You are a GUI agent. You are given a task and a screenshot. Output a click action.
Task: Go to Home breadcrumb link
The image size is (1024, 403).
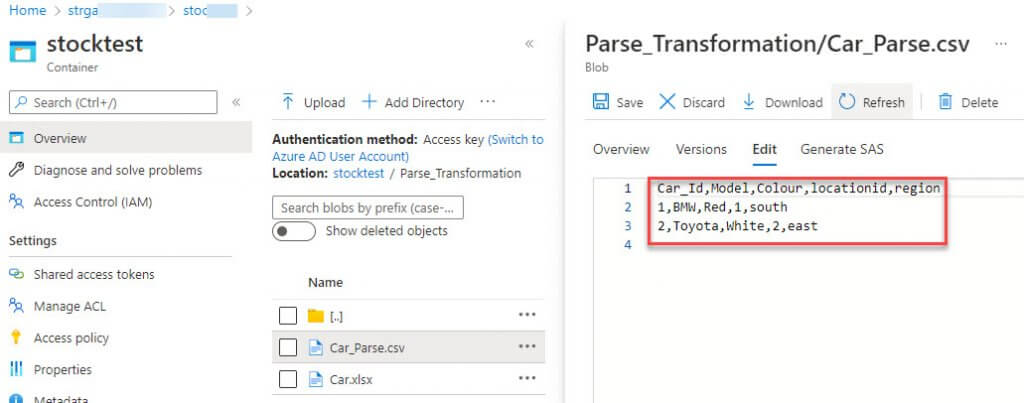tap(27, 10)
